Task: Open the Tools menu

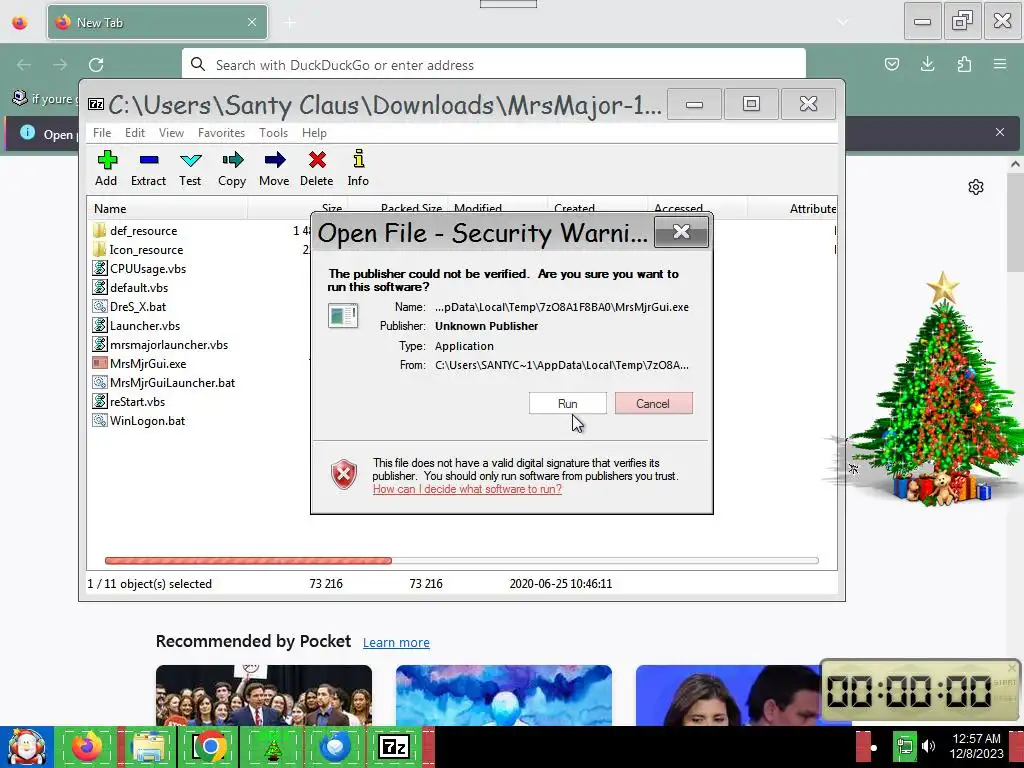Action: [x=273, y=133]
